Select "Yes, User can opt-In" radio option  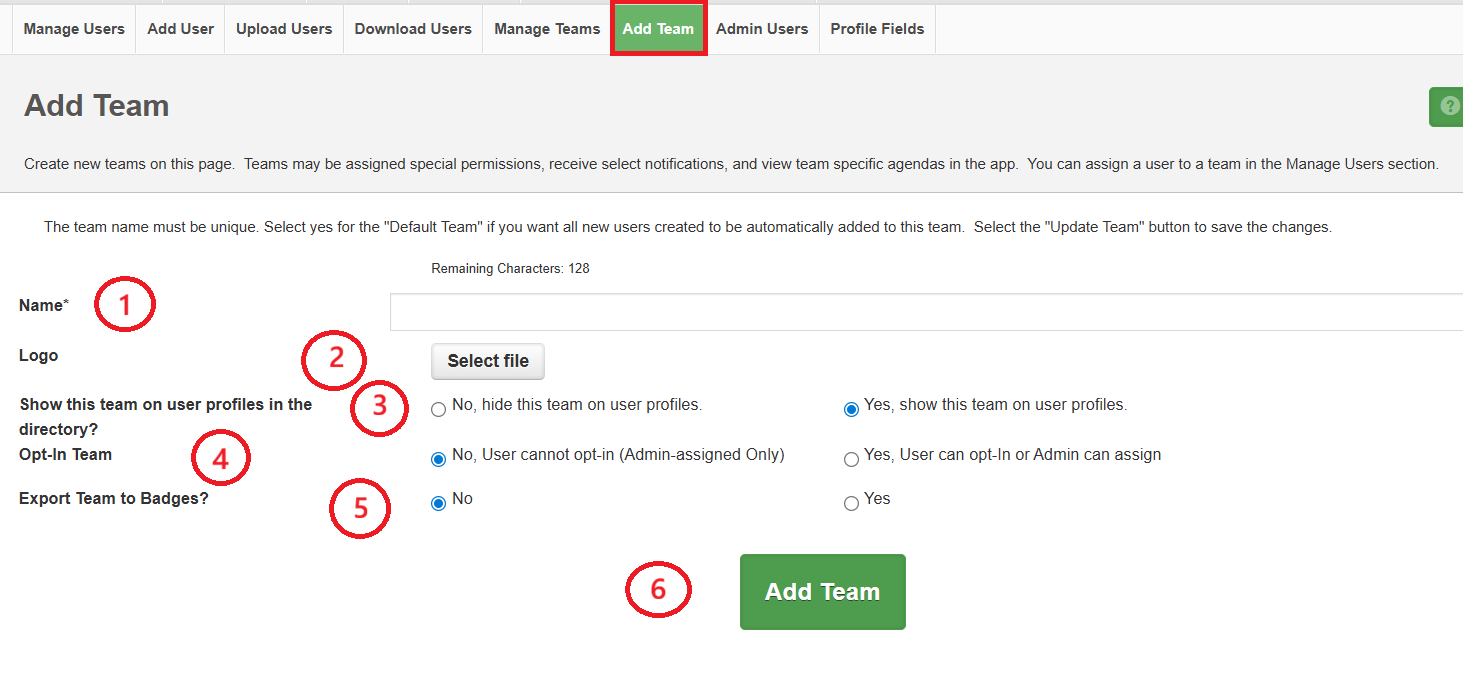click(851, 459)
